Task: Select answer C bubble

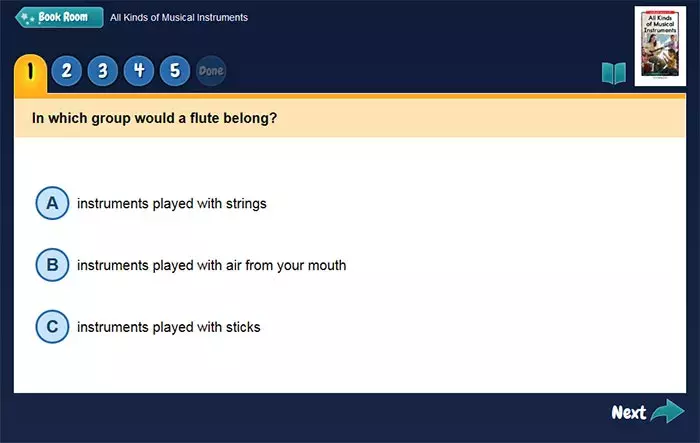Action: (52, 326)
